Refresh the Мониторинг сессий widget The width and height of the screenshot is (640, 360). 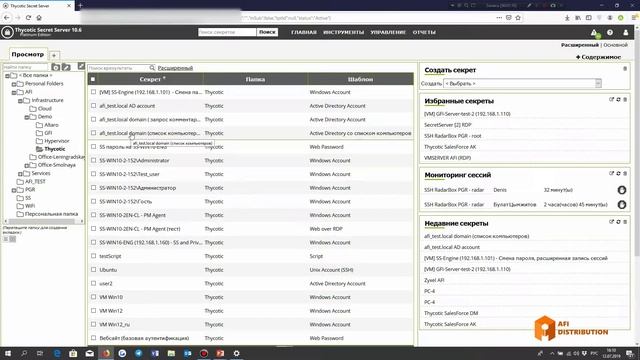(618, 173)
